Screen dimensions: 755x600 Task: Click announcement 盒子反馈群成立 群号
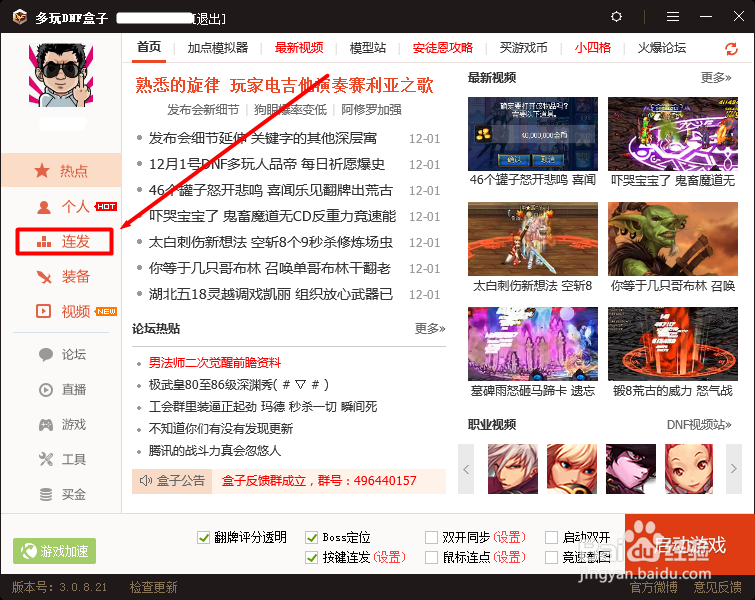319,481
